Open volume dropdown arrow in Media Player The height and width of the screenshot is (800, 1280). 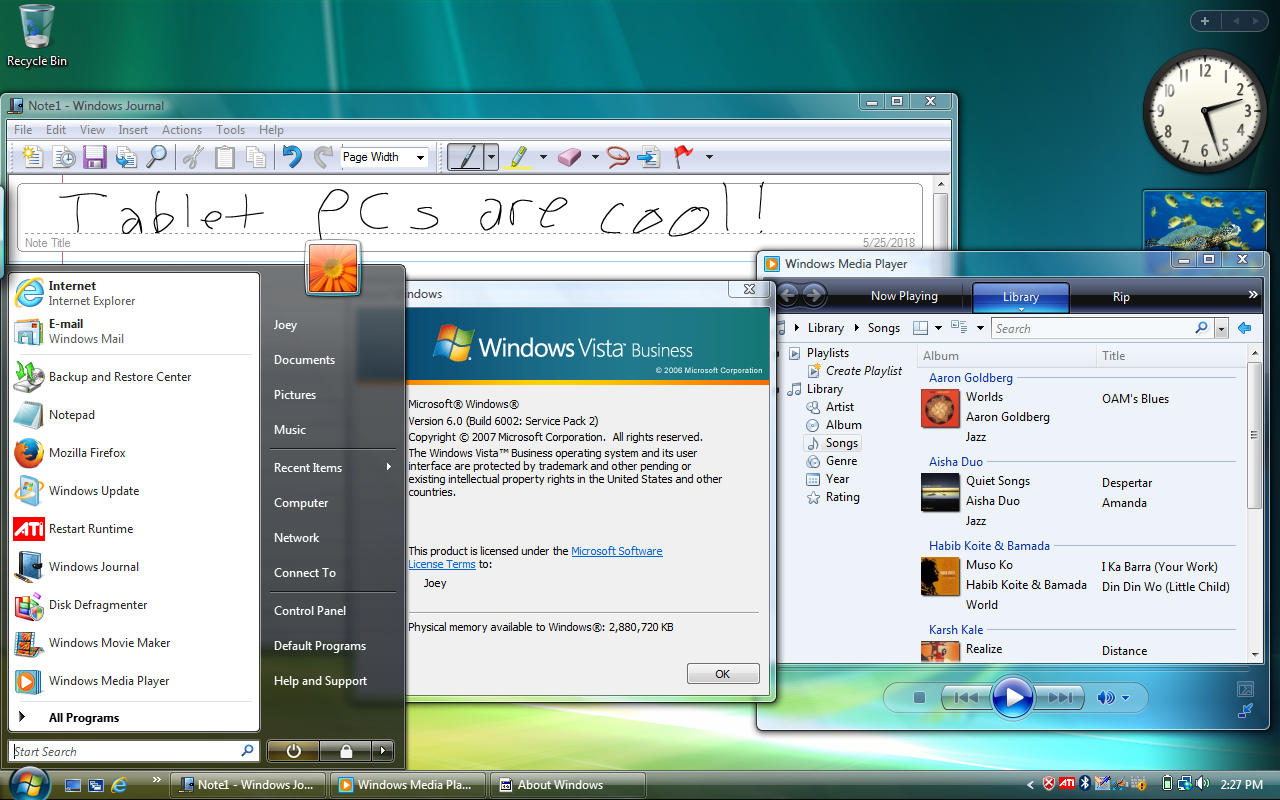(x=1126, y=698)
